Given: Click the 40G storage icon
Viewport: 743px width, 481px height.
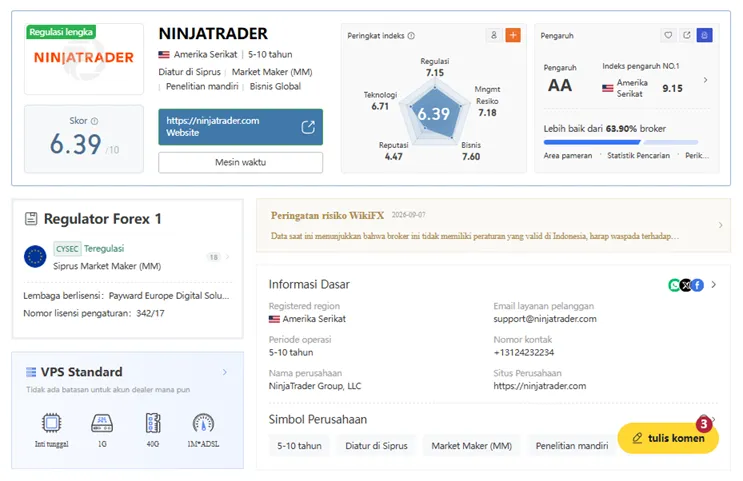Looking at the screenshot, I should (x=153, y=423).
